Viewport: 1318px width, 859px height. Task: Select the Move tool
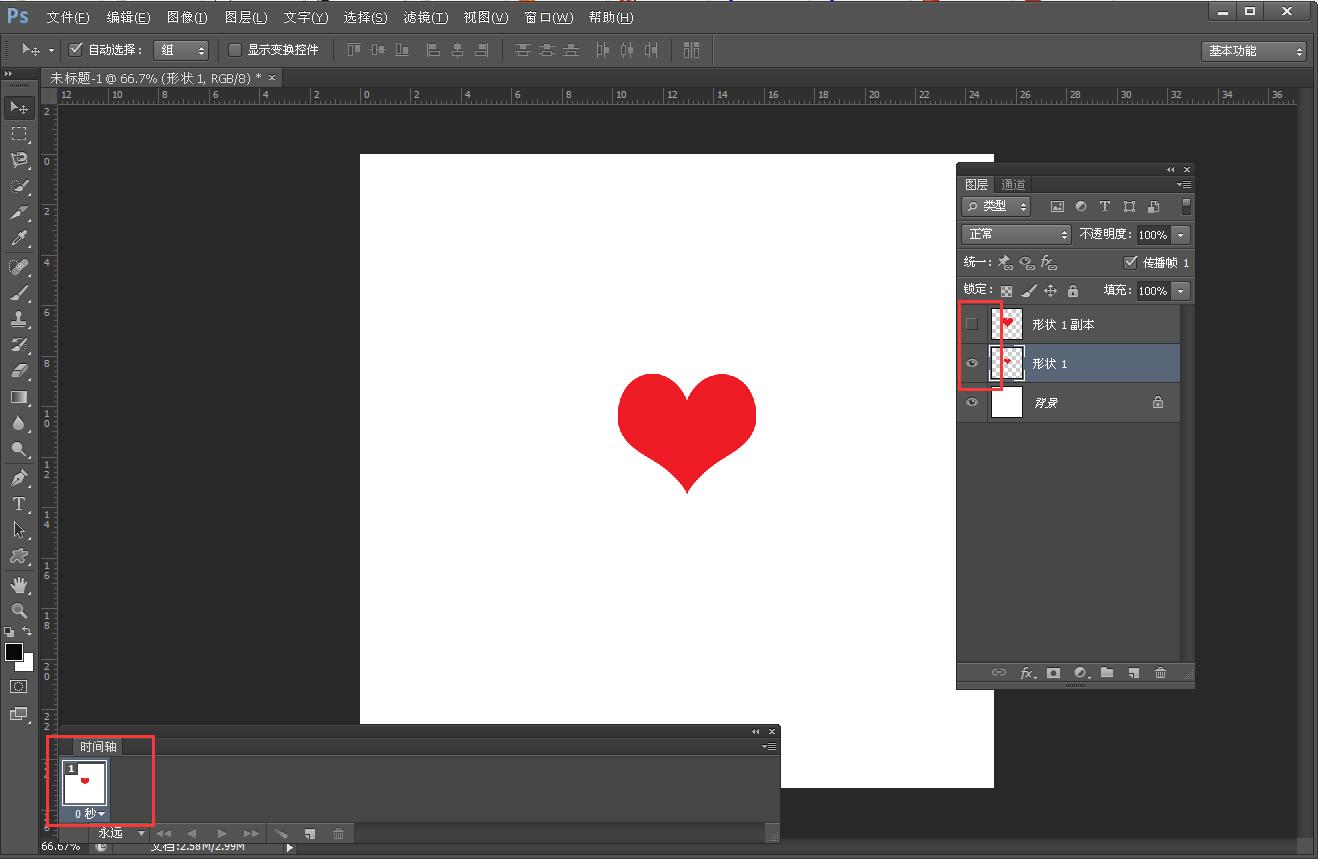click(x=19, y=107)
